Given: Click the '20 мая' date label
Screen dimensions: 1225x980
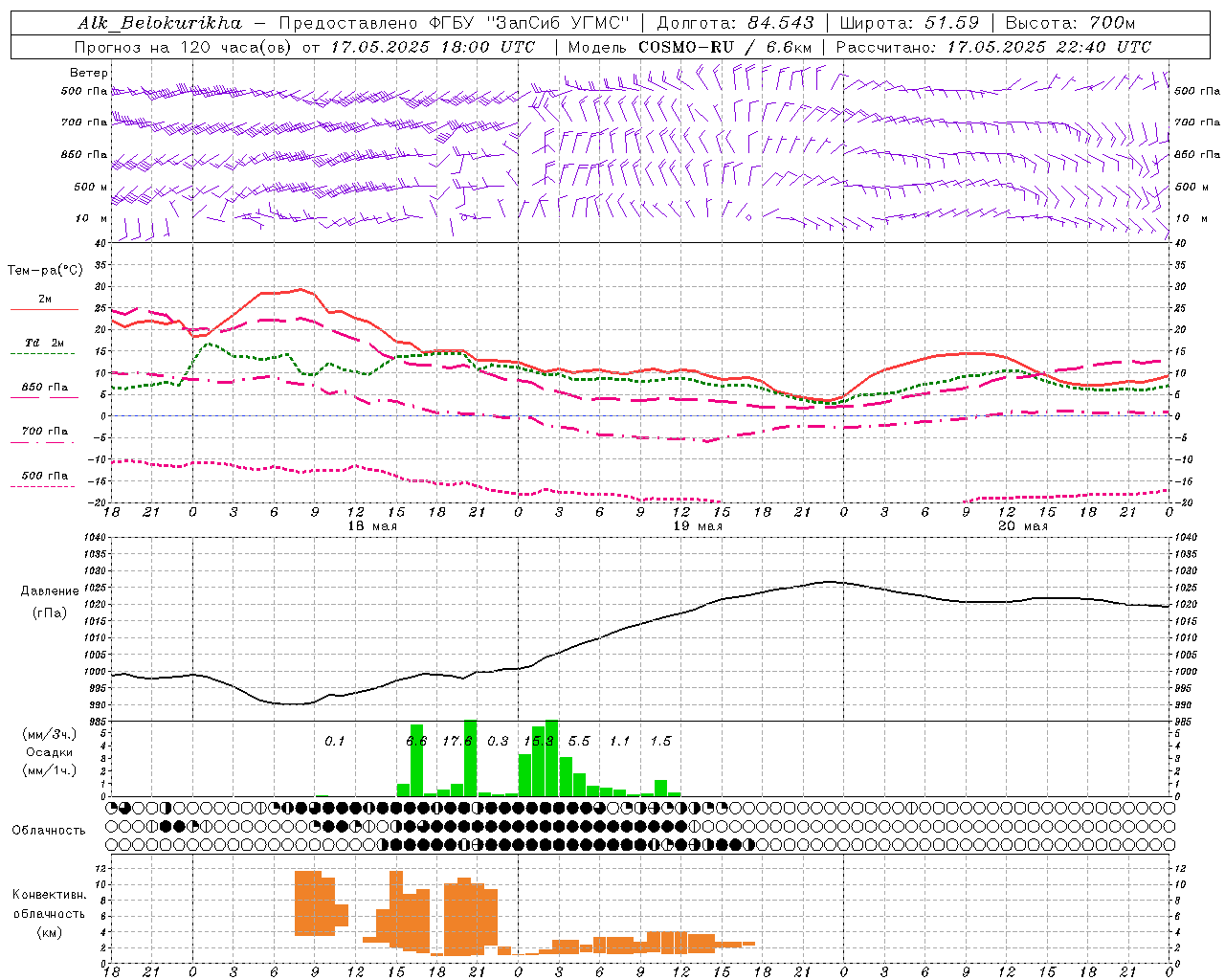Looking at the screenshot, I should tap(1023, 526).
